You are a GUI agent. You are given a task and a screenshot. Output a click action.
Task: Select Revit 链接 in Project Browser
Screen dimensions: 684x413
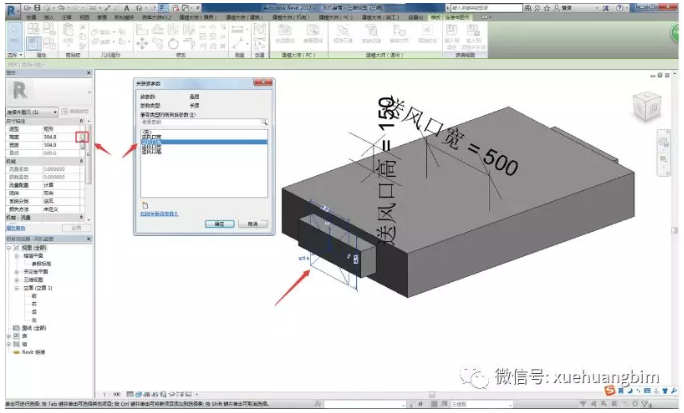[x=33, y=352]
